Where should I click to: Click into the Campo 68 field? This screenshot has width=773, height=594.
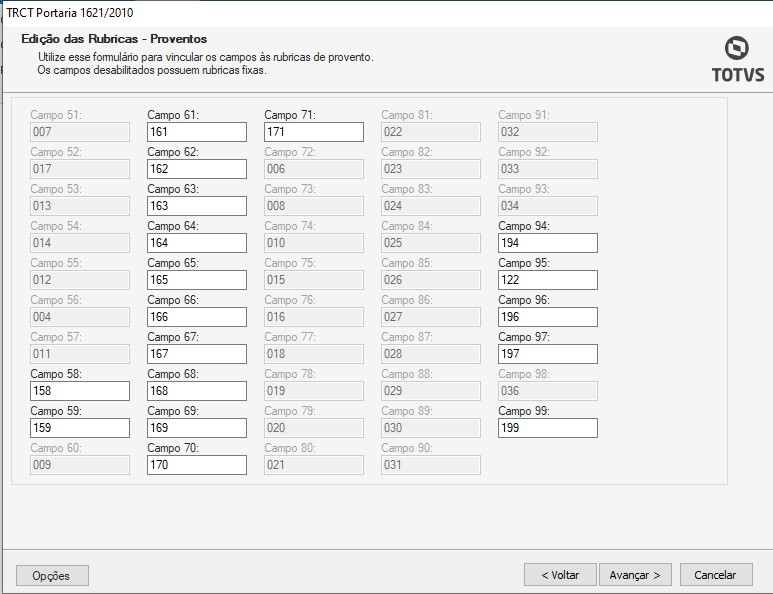(196, 391)
